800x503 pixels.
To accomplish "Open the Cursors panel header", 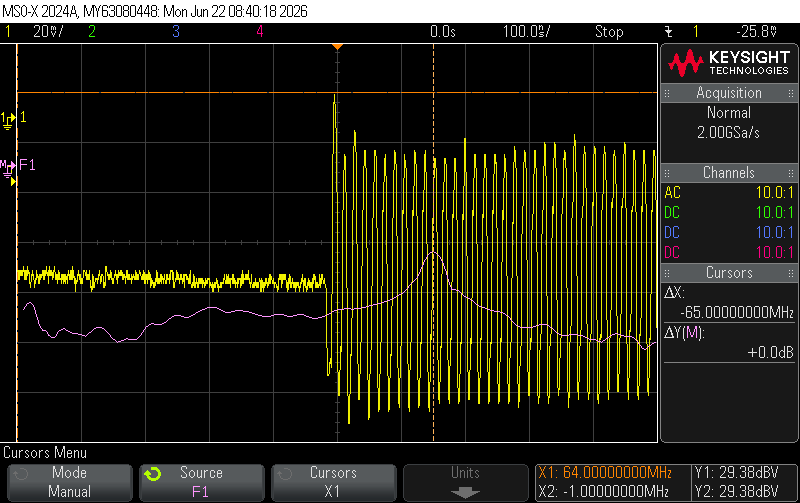I will (x=729, y=273).
